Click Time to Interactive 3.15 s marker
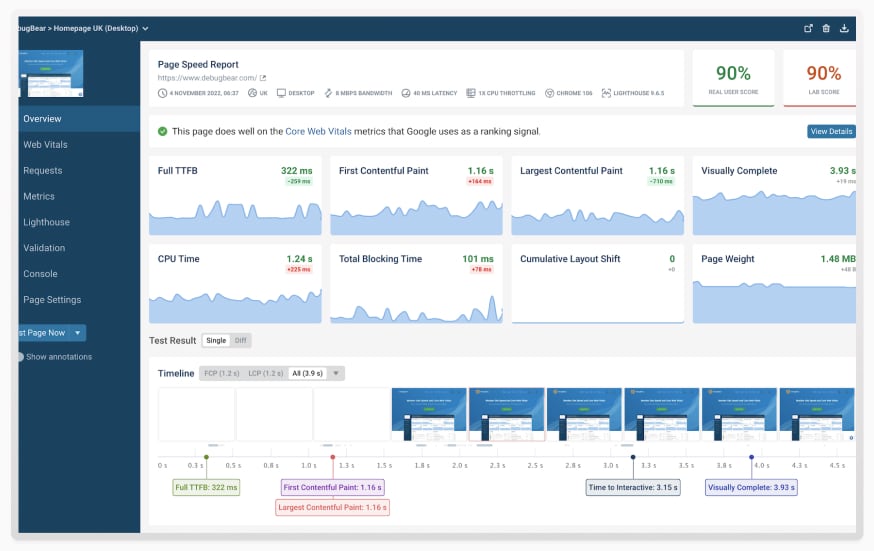 [633, 488]
